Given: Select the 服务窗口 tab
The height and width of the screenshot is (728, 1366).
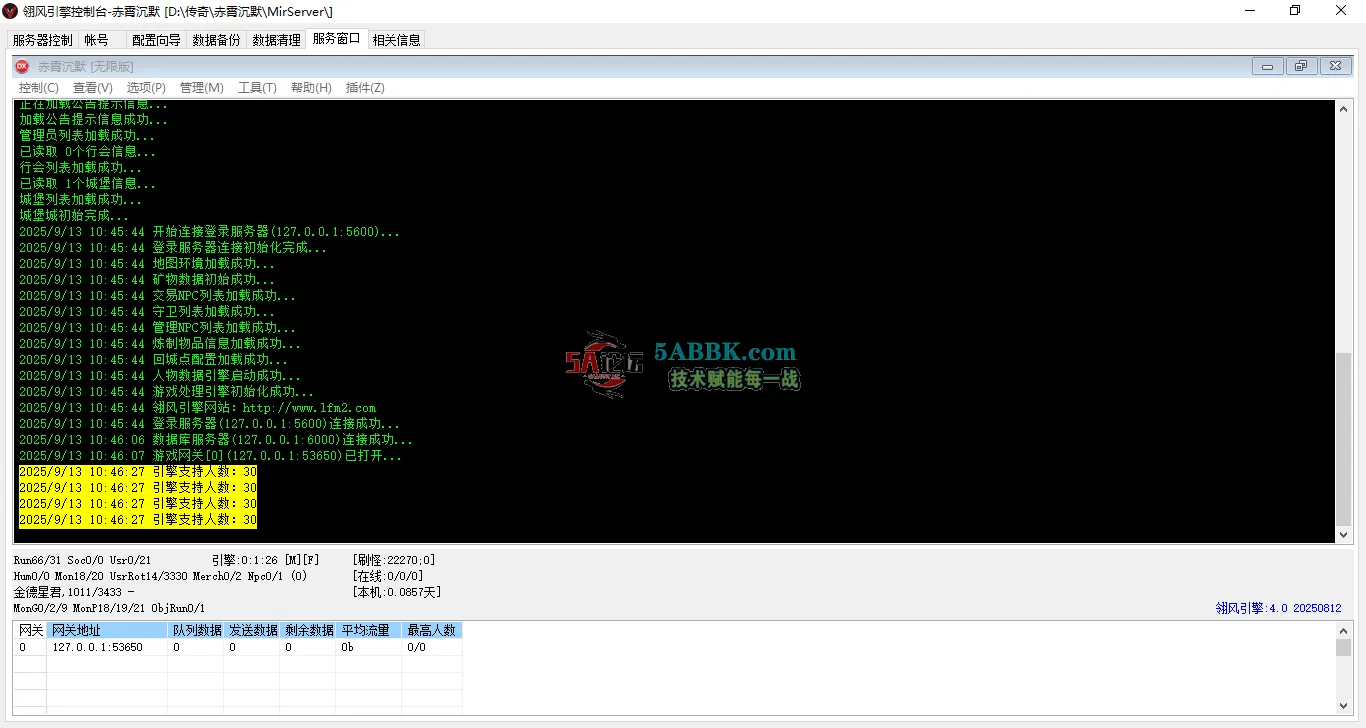Looking at the screenshot, I should pyautogui.click(x=337, y=39).
